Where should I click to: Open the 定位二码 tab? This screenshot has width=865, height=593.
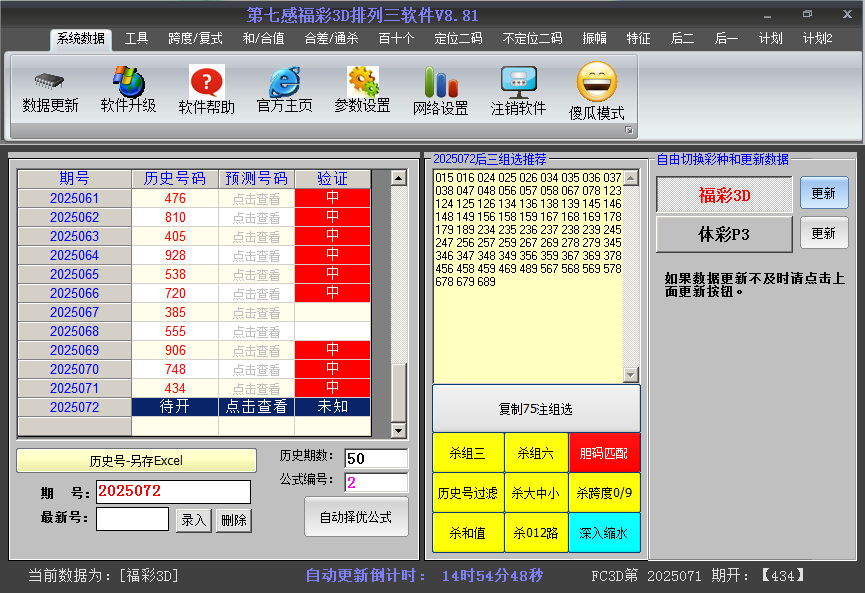point(458,39)
